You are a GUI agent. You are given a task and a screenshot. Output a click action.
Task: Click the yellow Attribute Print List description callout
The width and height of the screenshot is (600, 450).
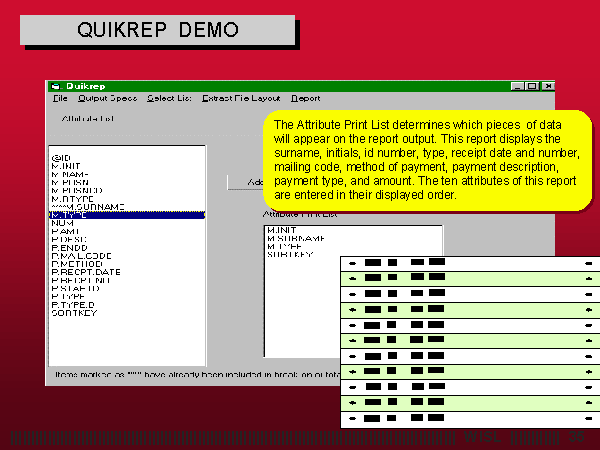coord(425,160)
